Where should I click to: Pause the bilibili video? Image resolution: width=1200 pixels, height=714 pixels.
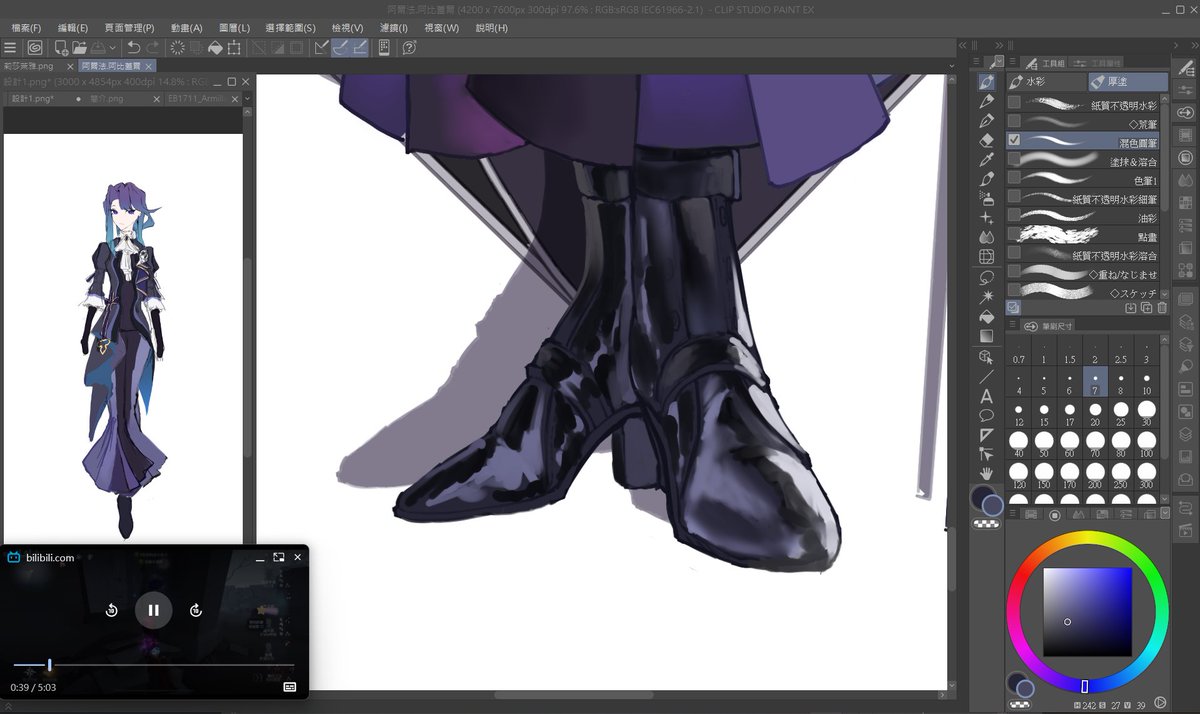(154, 610)
